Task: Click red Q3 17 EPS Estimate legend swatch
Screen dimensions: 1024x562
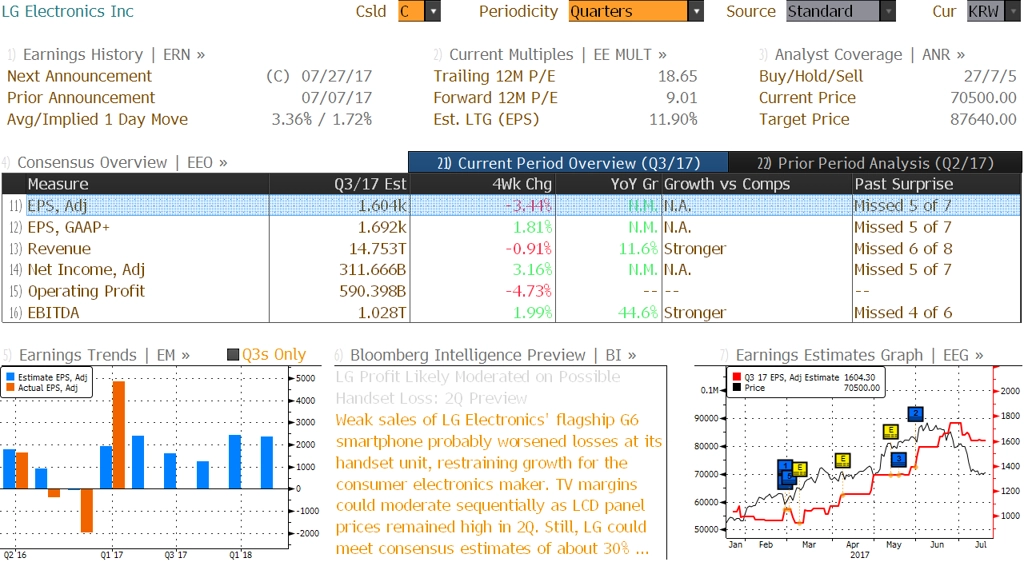Action: click(x=737, y=377)
